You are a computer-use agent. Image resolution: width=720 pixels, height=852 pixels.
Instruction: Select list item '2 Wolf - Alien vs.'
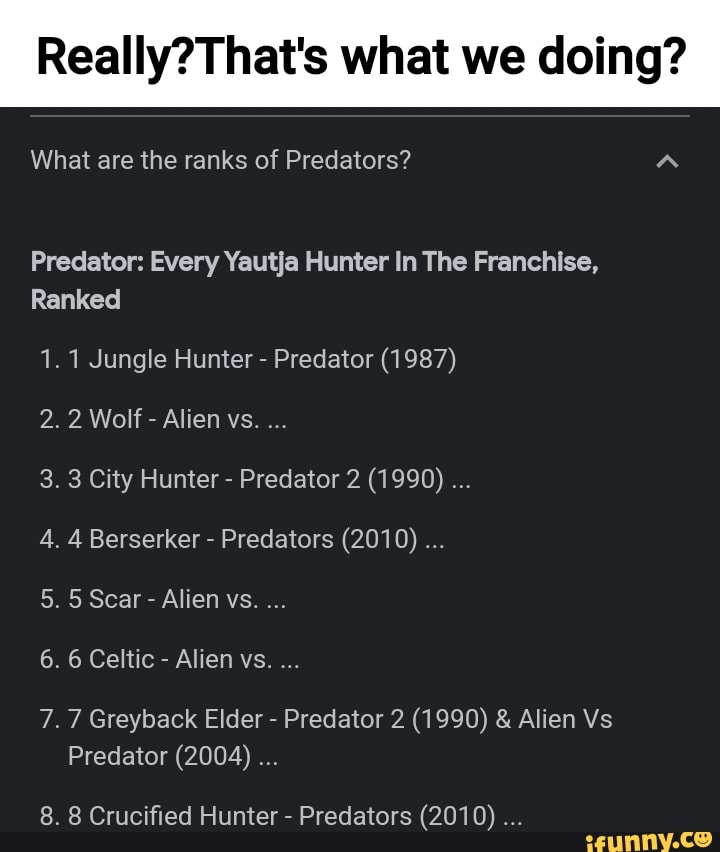[163, 419]
